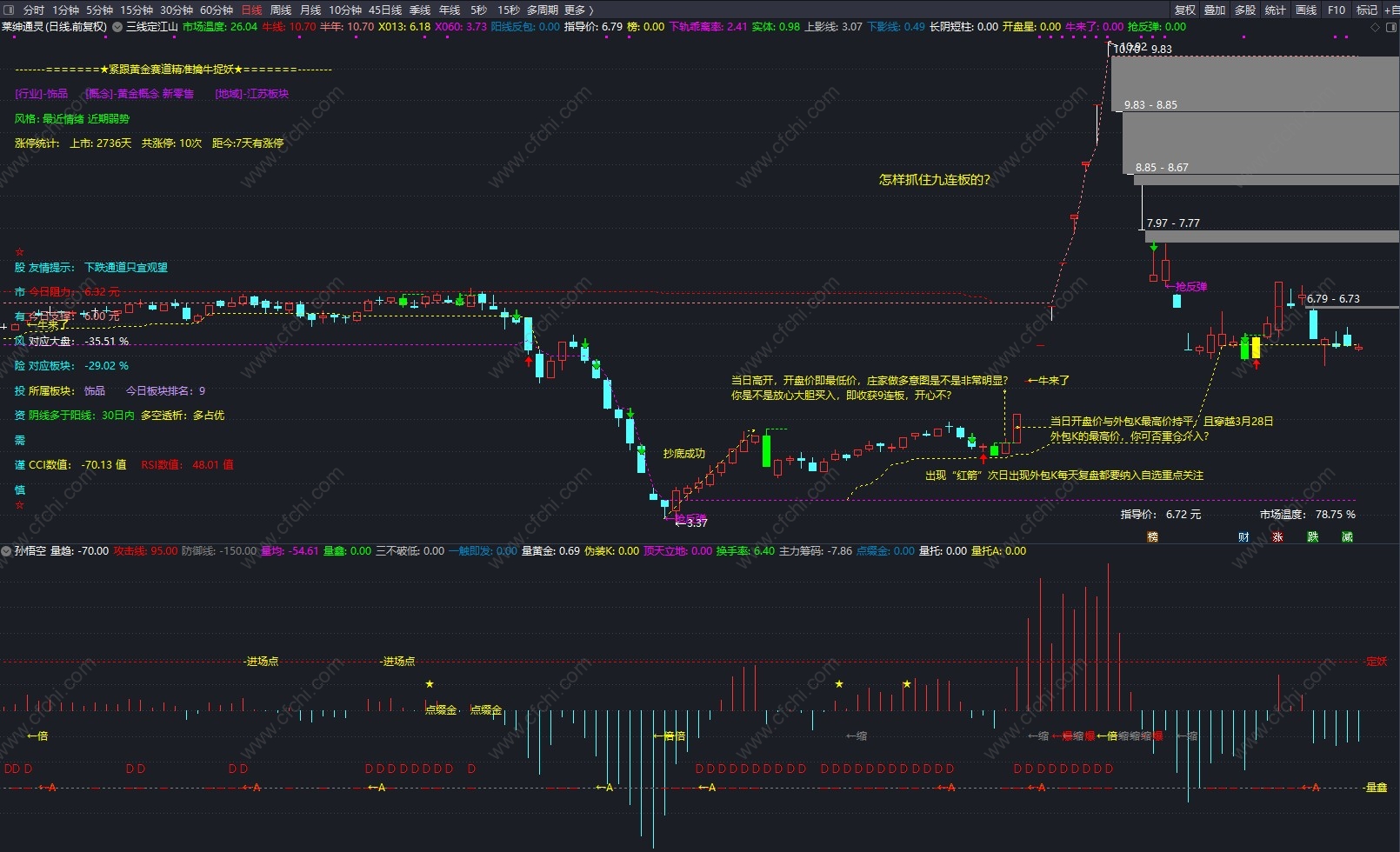The image size is (1400, 852).
Task: Select the 1分钟 period tab
Action: (x=65, y=10)
